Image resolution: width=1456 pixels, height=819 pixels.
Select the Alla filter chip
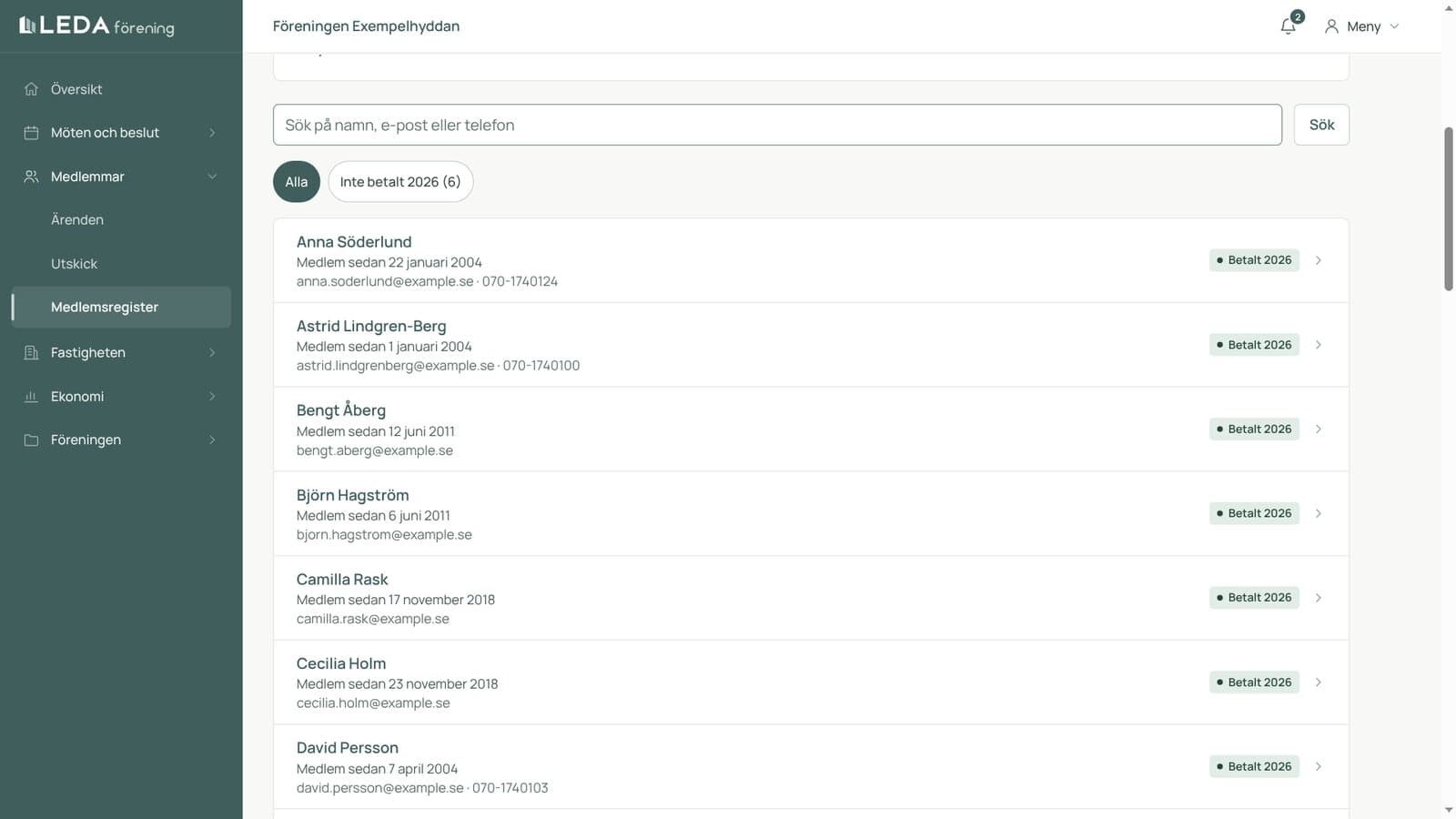(297, 182)
